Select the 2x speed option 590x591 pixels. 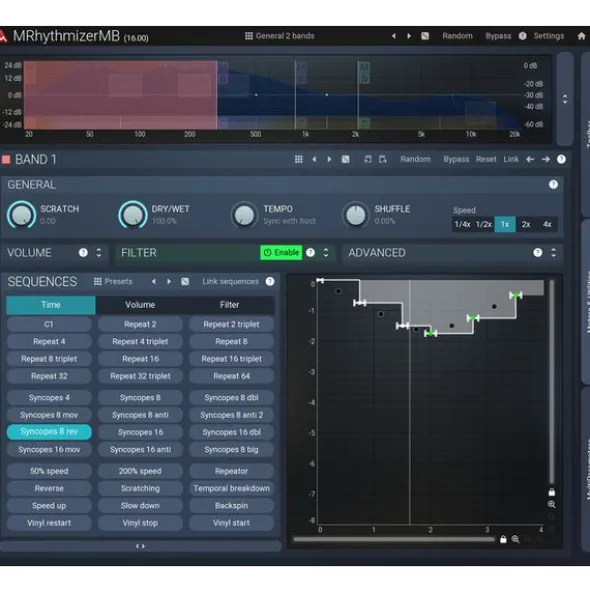click(526, 225)
